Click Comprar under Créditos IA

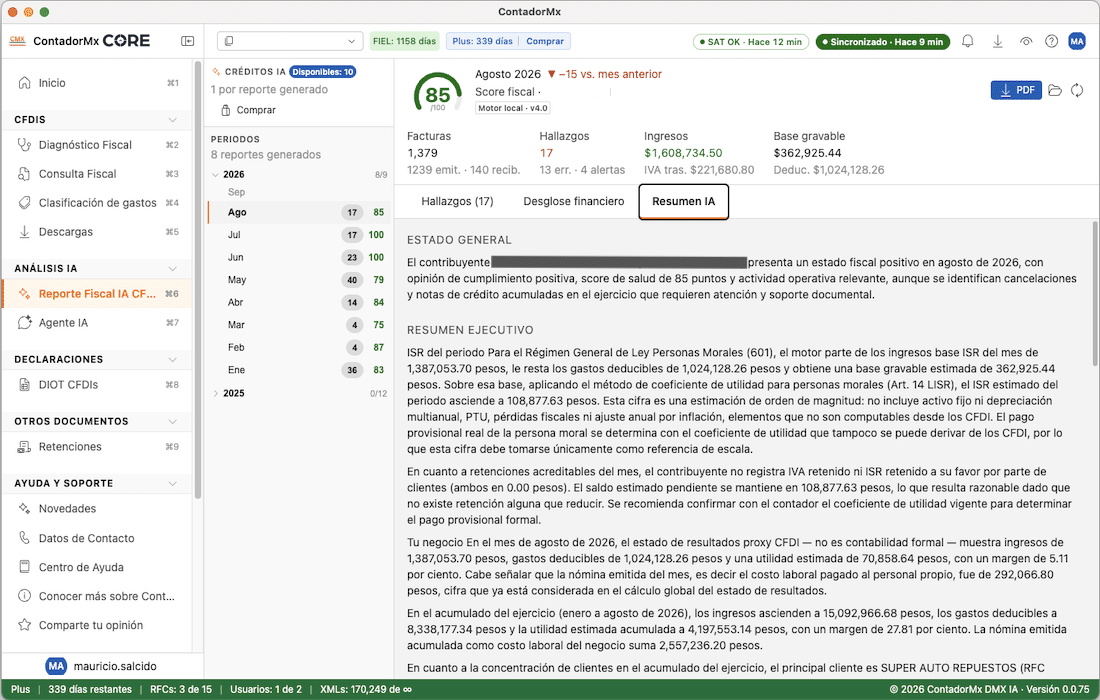pos(249,110)
